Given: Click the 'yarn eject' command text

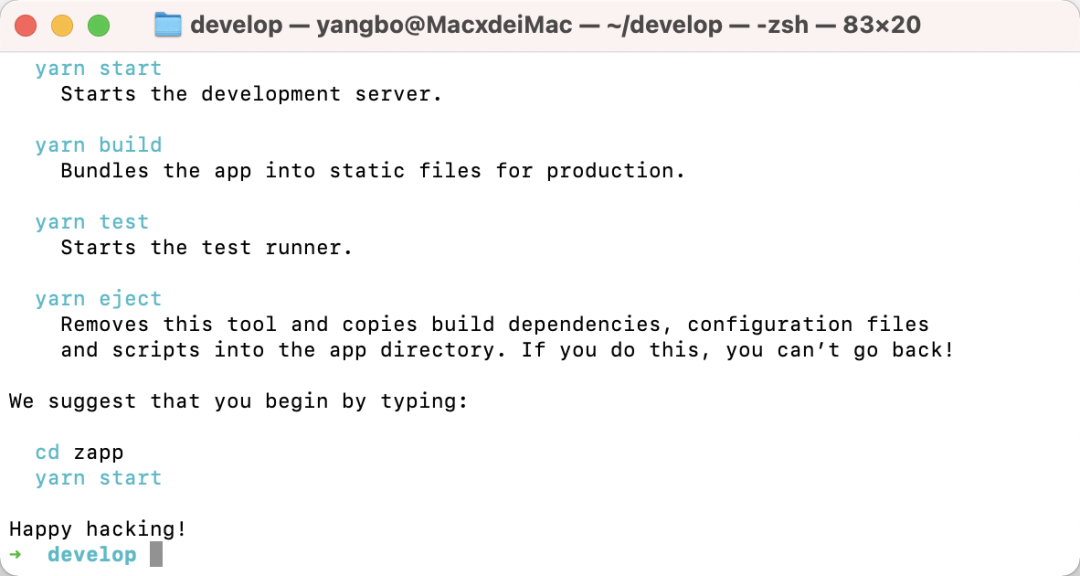Looking at the screenshot, I should click(x=98, y=299).
